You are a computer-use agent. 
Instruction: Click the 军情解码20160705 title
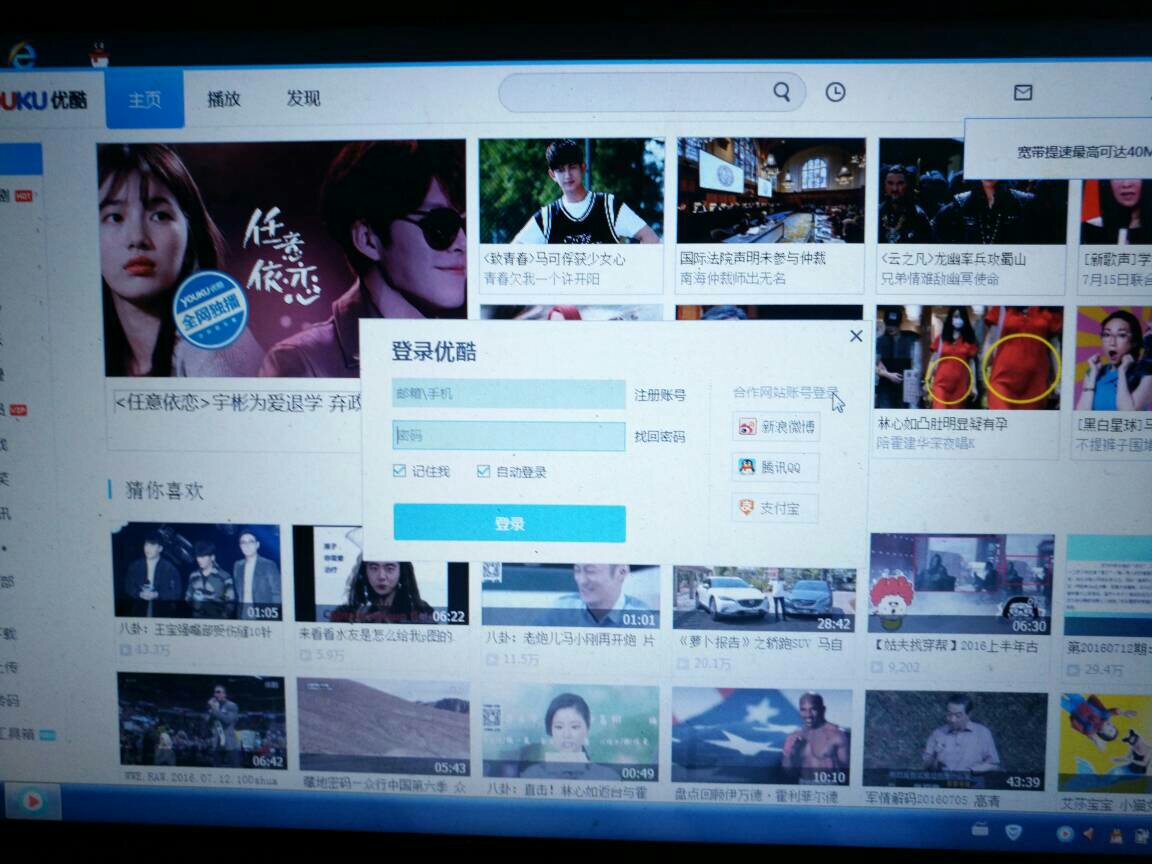coord(933,799)
